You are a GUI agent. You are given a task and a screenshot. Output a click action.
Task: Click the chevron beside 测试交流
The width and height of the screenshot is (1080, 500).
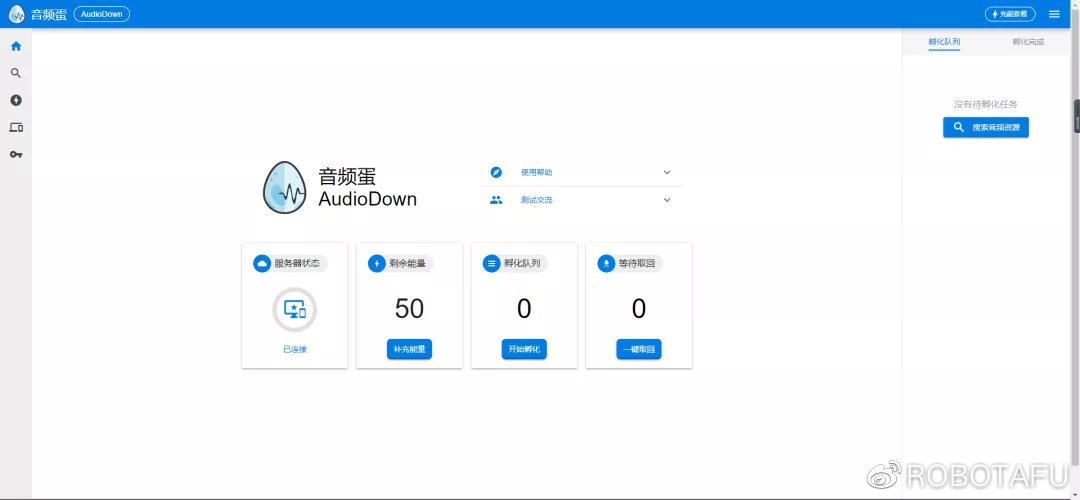pos(667,200)
